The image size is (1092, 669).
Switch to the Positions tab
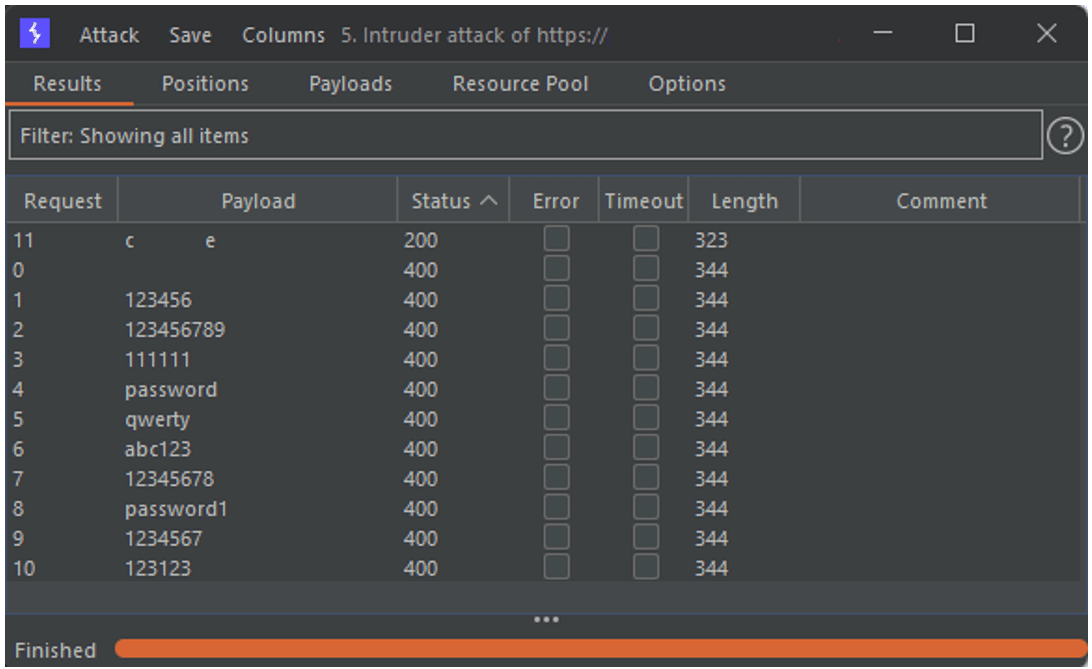point(205,84)
